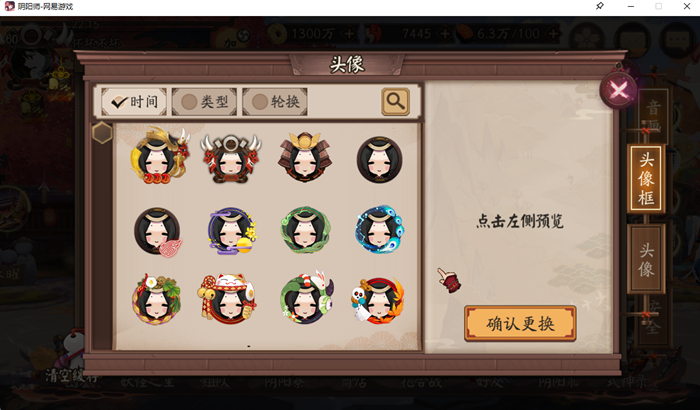This screenshot has width=700, height=410.
Task: Enable the 类型 sort option
Action: point(204,102)
